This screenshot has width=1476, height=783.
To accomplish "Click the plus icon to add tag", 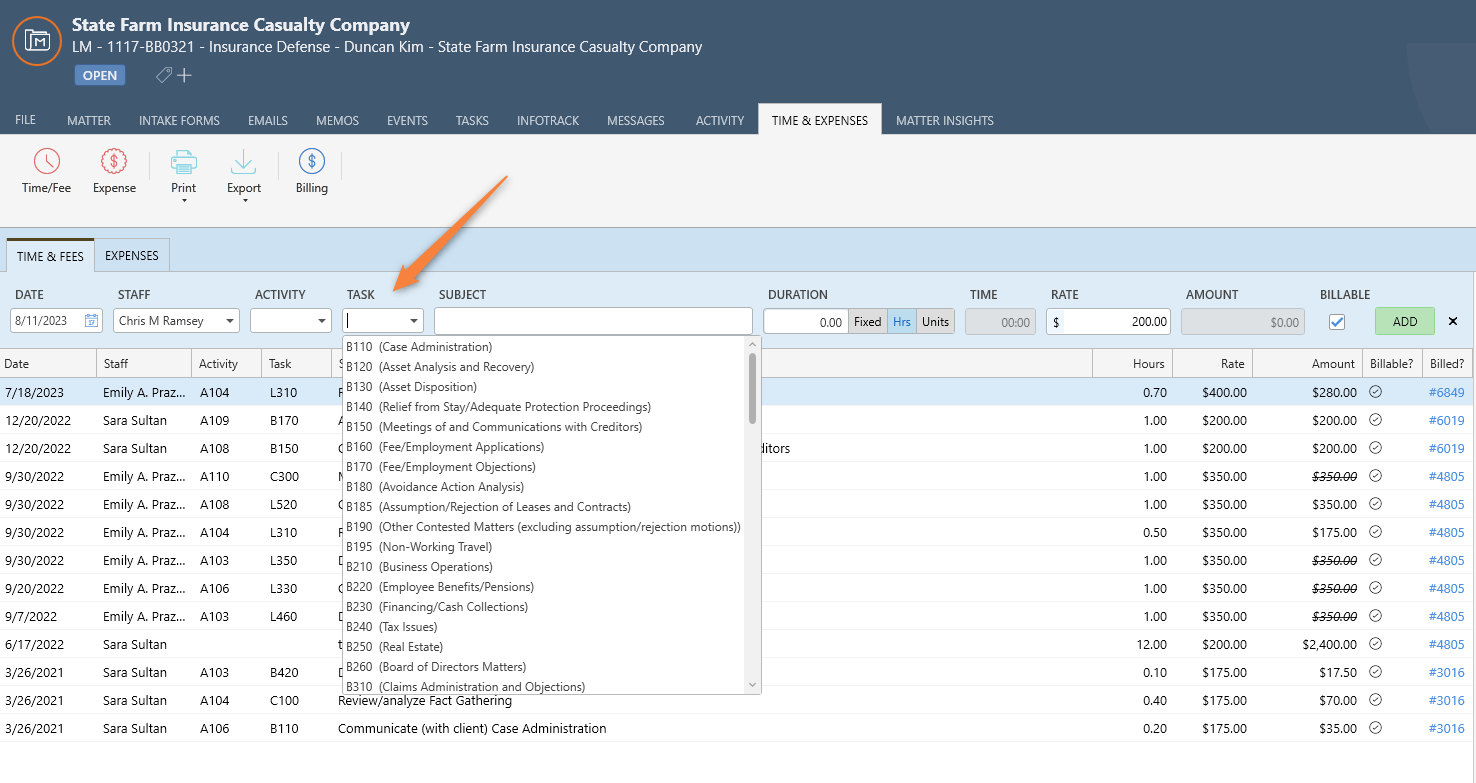I will pyautogui.click(x=184, y=75).
